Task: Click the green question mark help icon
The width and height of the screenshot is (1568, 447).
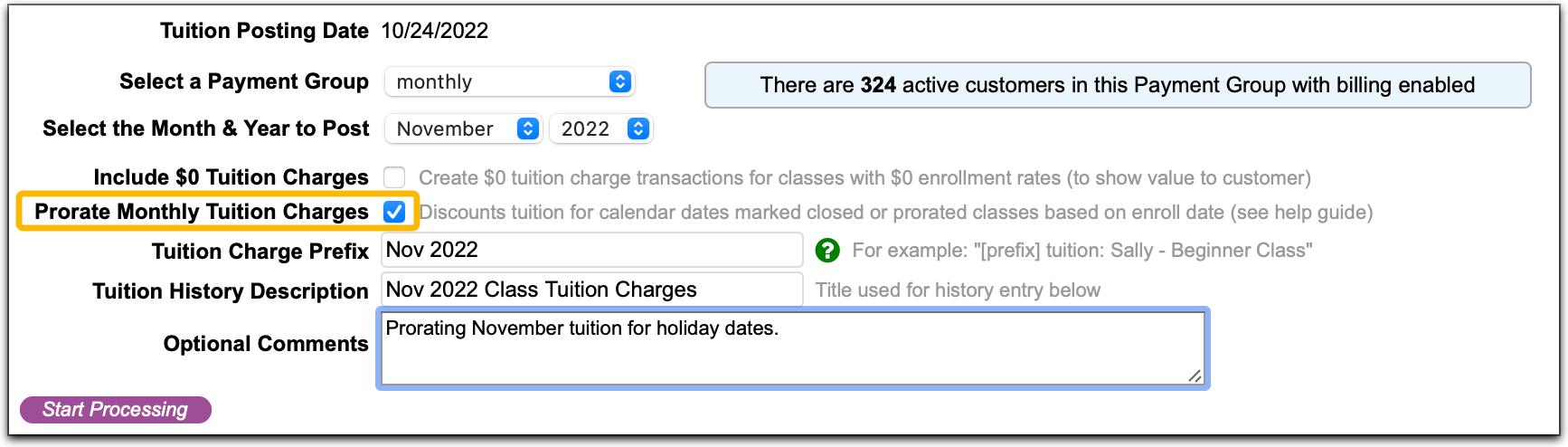Action: coord(827,251)
